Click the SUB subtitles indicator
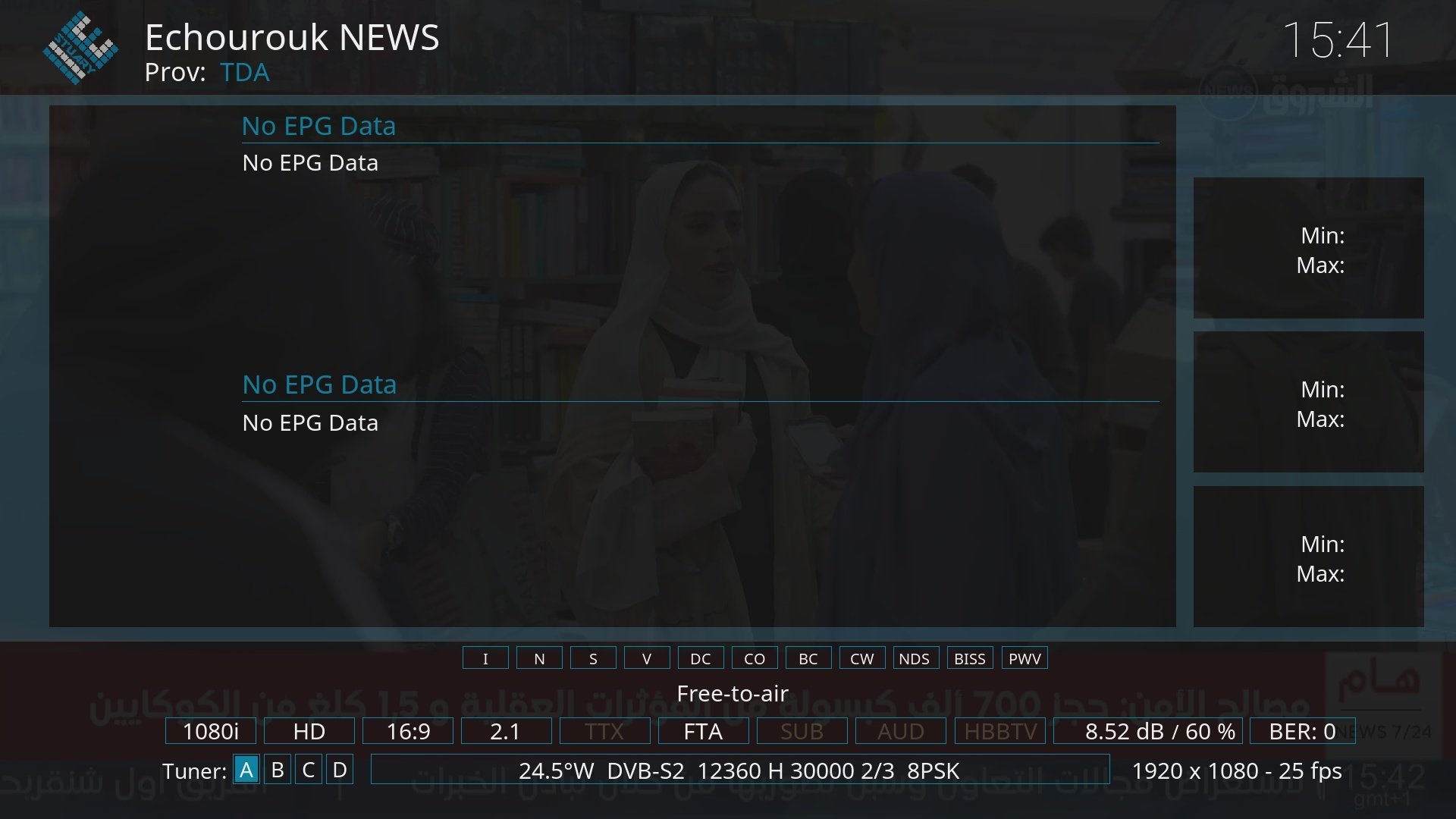 802,731
